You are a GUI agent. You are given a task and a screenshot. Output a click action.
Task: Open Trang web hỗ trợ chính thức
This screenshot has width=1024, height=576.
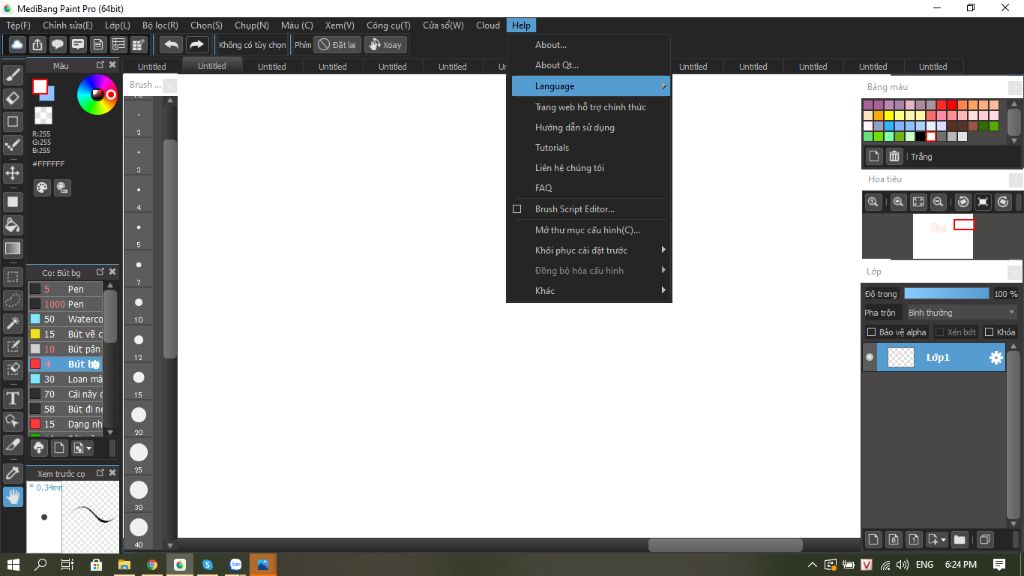click(x=590, y=107)
